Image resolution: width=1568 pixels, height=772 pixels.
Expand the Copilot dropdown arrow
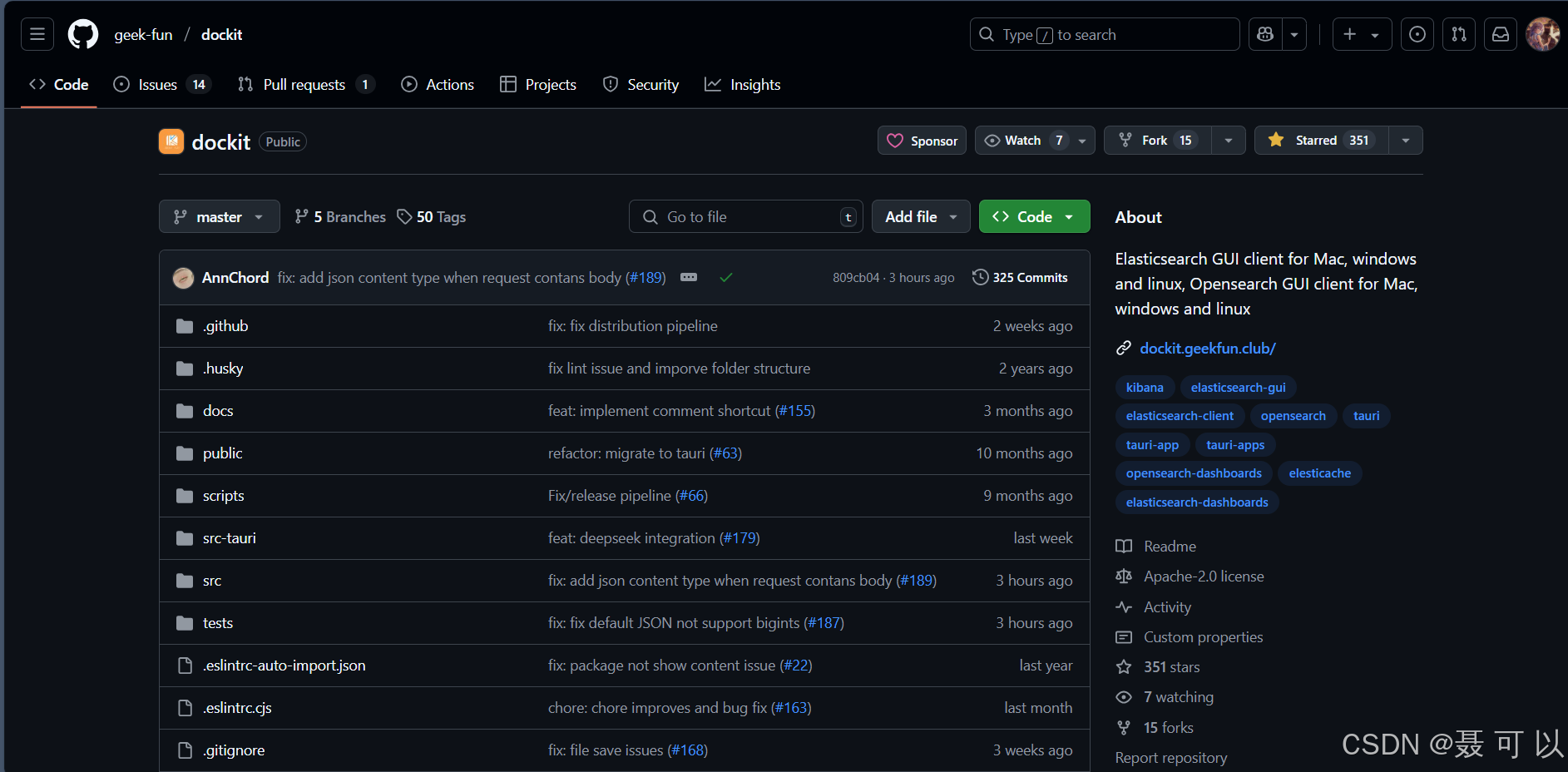click(1294, 34)
